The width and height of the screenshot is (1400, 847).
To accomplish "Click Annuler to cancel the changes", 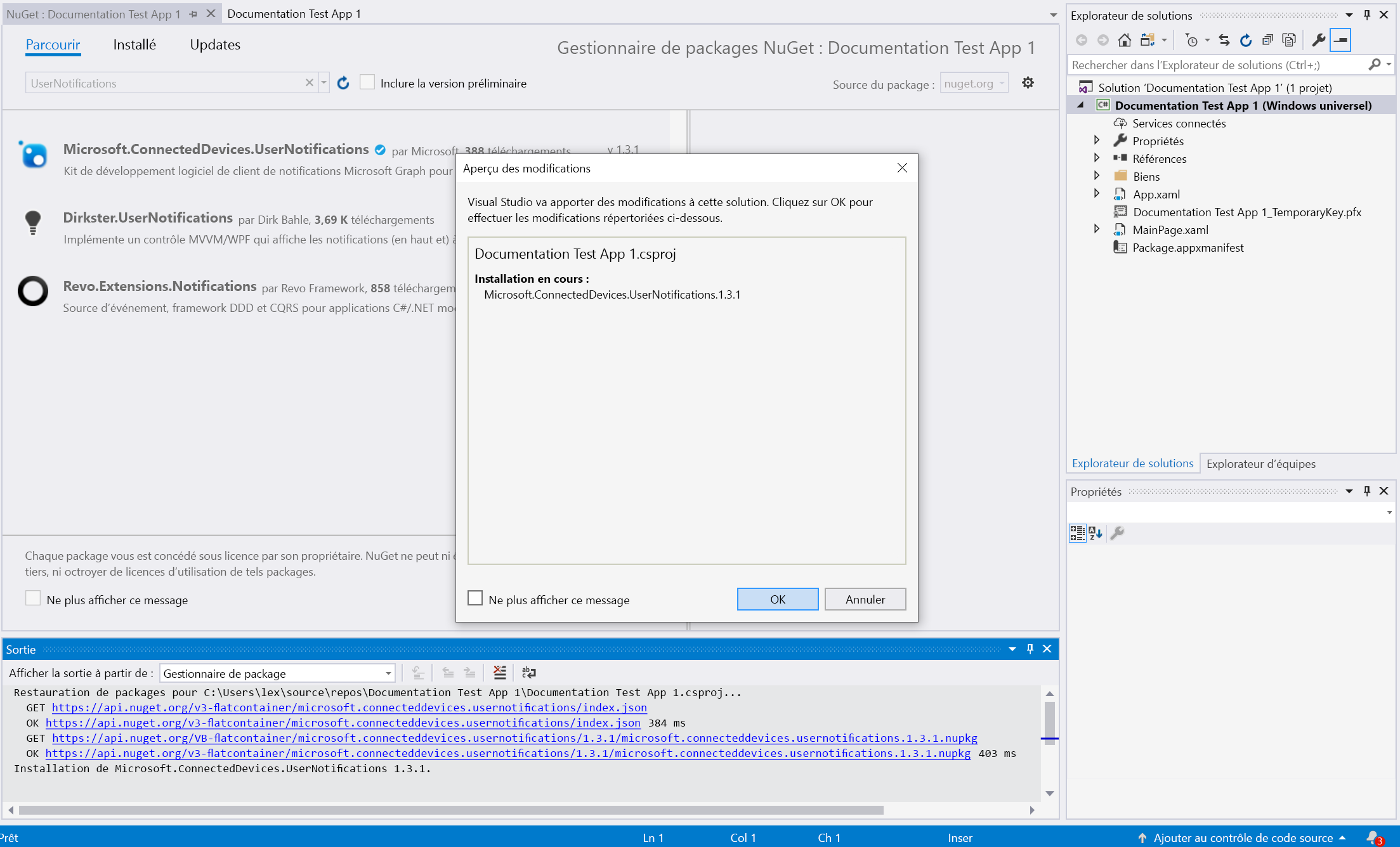I will click(865, 598).
